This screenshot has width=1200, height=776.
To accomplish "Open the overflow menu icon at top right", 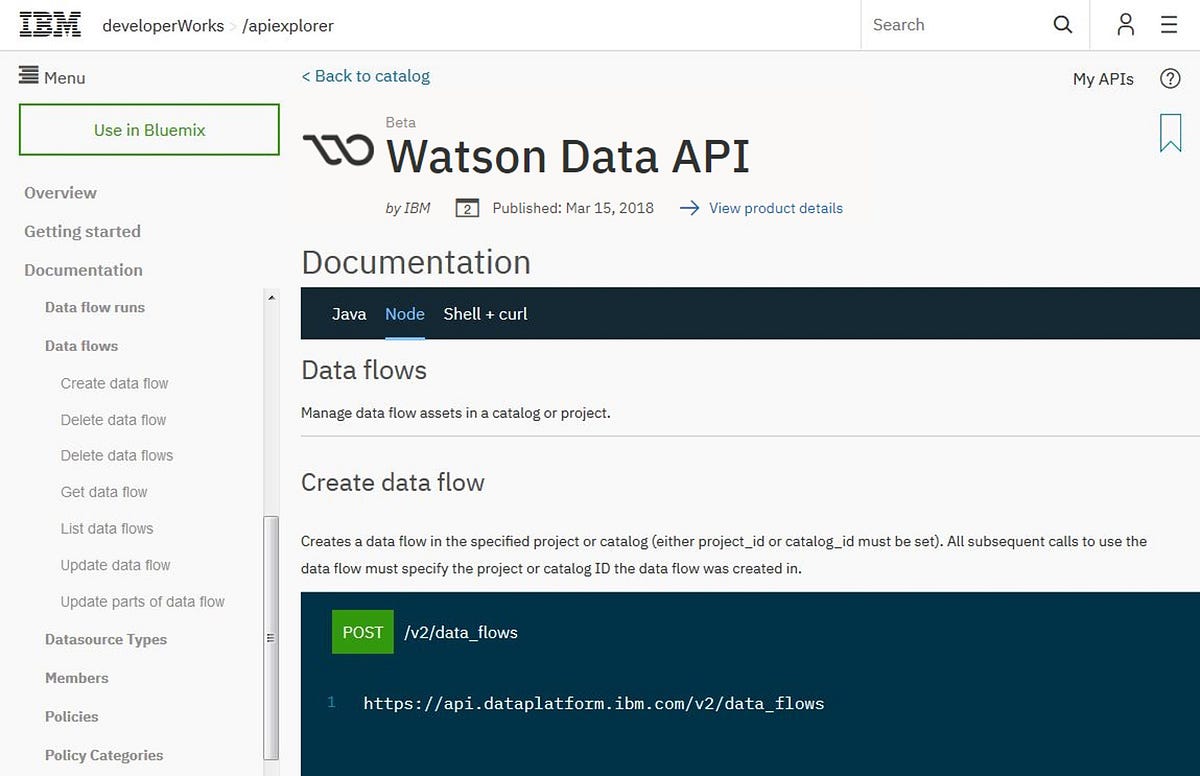I will coord(1169,24).
